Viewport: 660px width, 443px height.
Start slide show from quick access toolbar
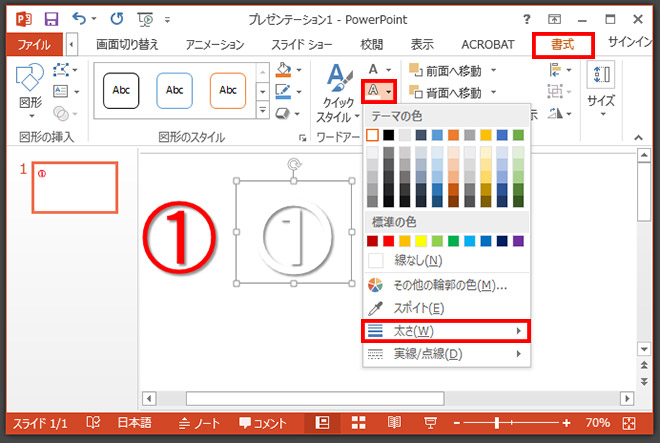click(x=145, y=19)
